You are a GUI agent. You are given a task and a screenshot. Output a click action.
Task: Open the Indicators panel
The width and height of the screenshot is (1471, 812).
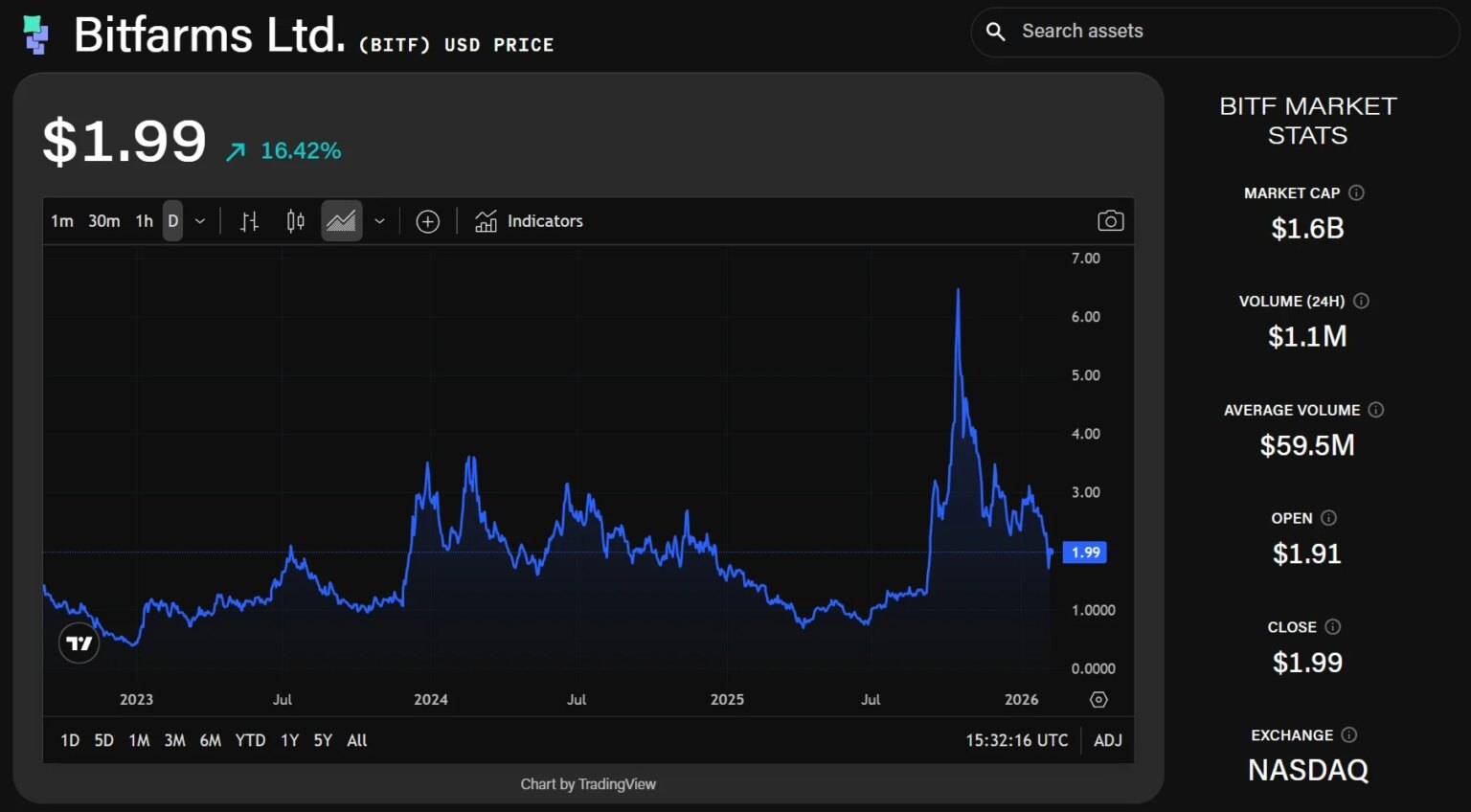coord(529,221)
